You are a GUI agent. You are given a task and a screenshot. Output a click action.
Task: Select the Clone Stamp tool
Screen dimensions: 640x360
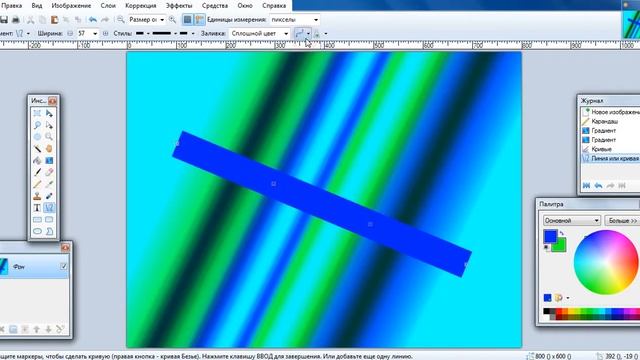click(x=37, y=196)
